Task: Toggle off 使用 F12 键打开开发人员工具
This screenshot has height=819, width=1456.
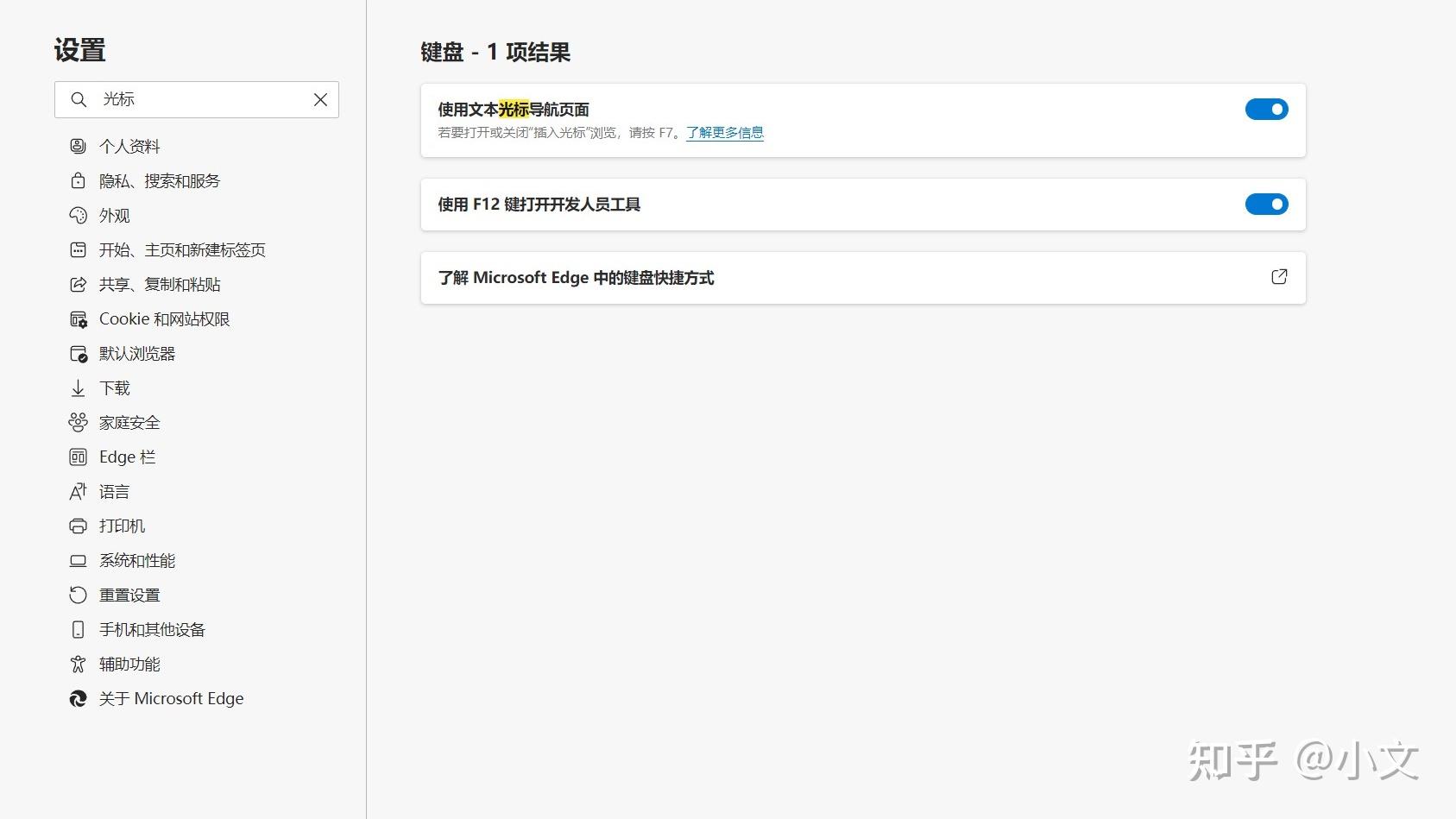Action: [x=1266, y=205]
